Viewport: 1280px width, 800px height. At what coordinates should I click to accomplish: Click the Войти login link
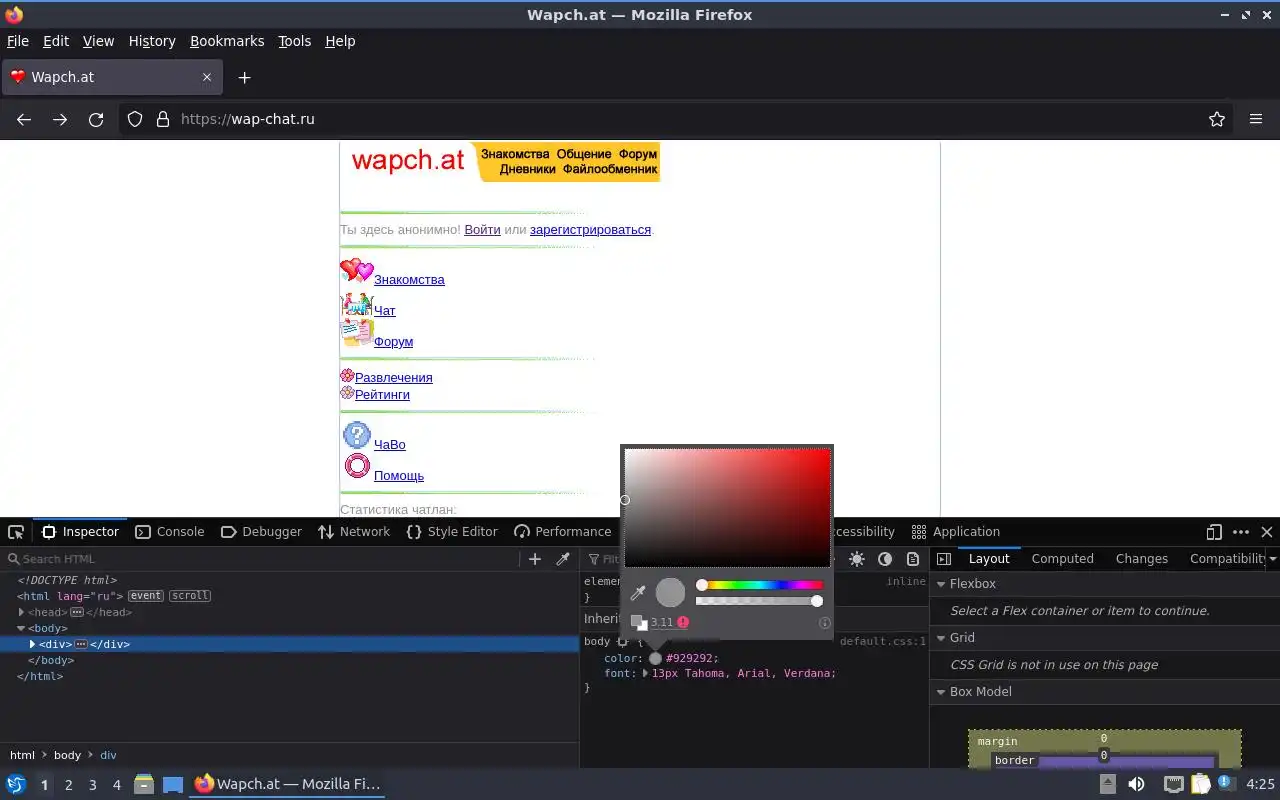tap(482, 229)
